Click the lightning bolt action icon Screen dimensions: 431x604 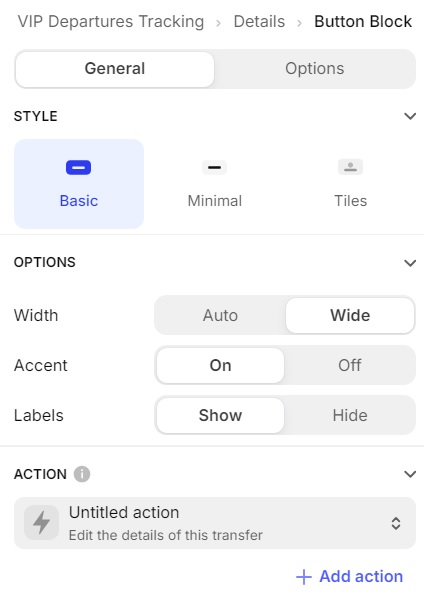tap(41, 523)
